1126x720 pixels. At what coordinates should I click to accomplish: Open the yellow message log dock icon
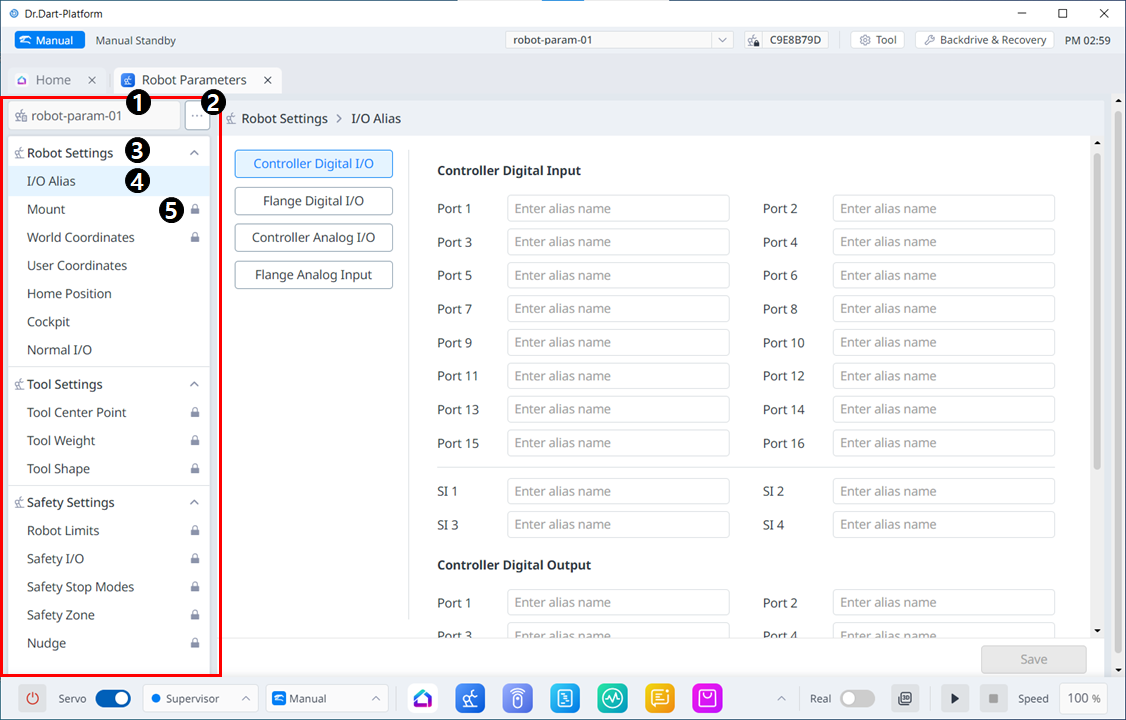click(660, 698)
